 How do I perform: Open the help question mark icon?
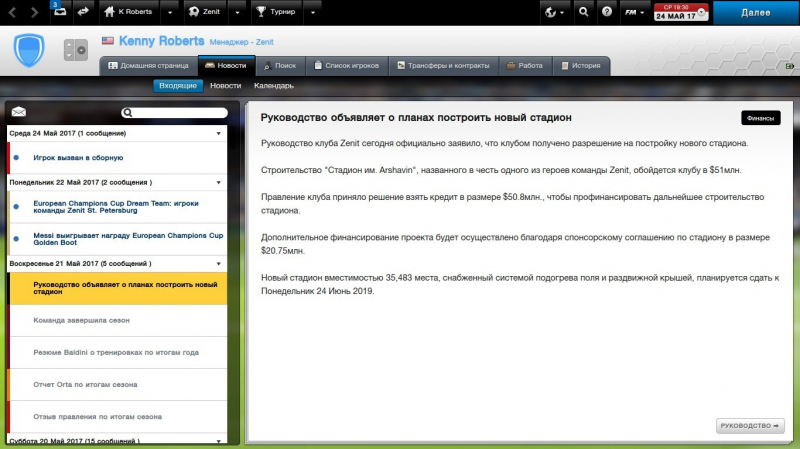pyautogui.click(x=607, y=12)
